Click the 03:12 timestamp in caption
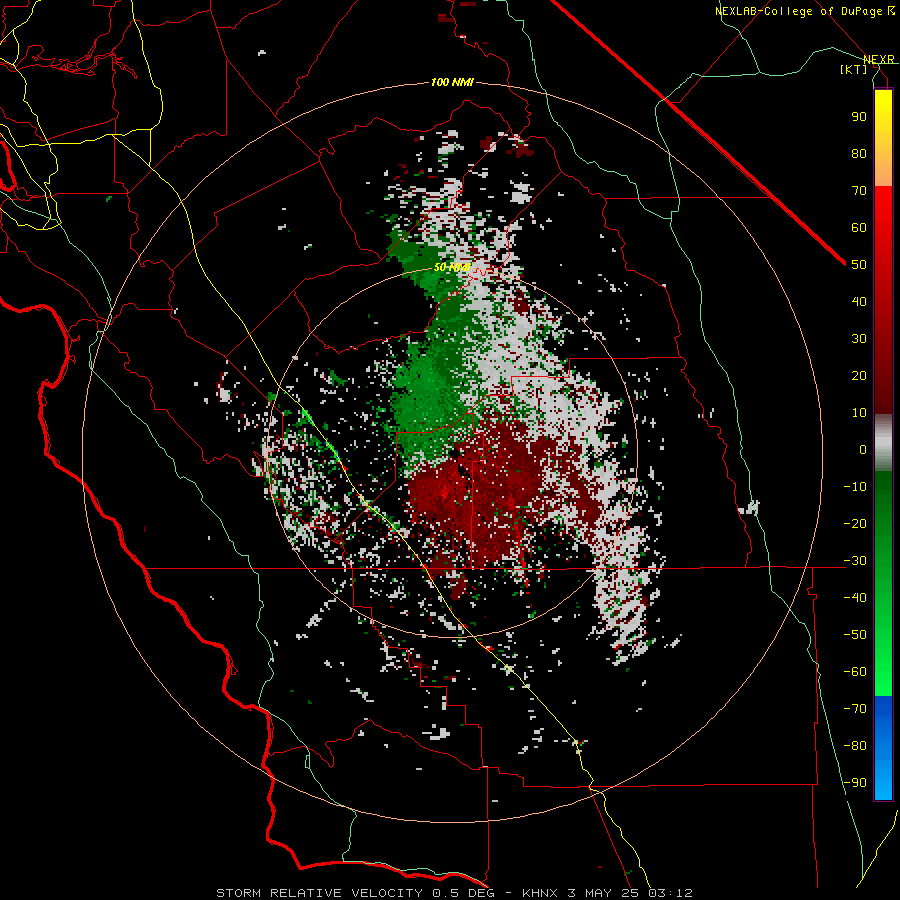 pyautogui.click(x=670, y=893)
